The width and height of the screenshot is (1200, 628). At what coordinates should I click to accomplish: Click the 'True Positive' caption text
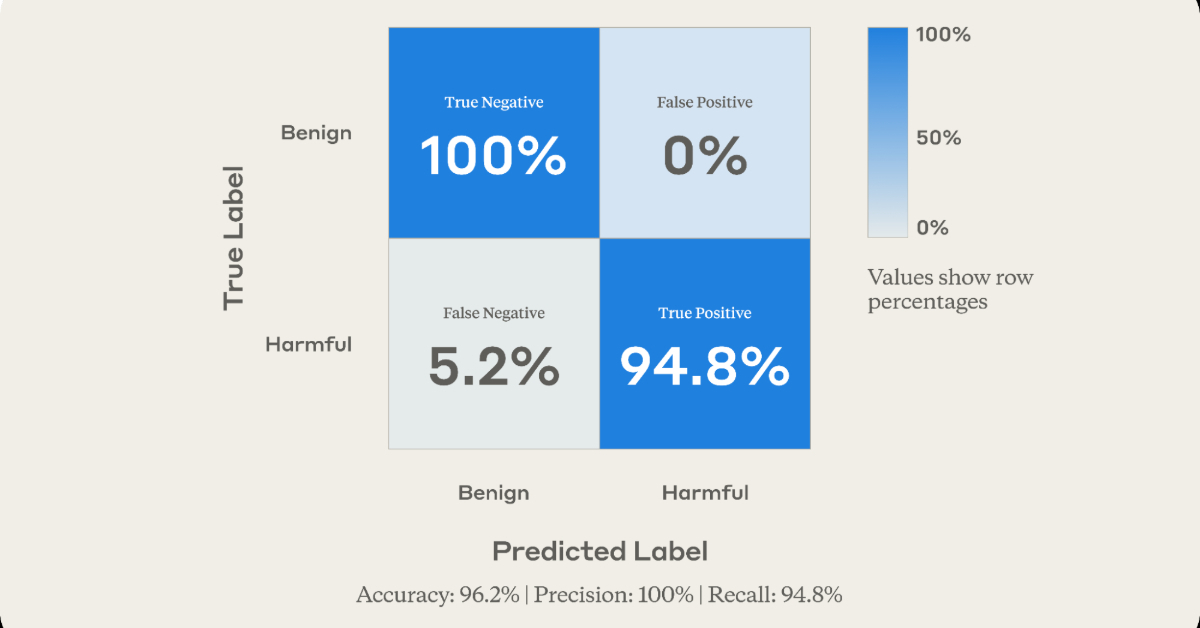705,314
